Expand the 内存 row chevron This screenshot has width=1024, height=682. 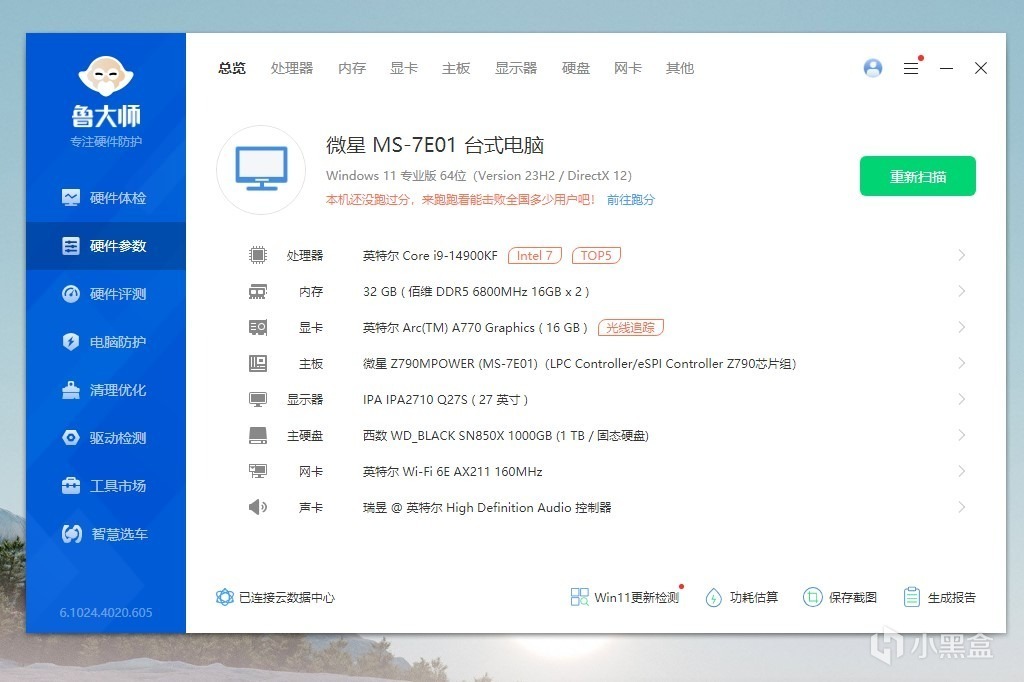tap(961, 291)
